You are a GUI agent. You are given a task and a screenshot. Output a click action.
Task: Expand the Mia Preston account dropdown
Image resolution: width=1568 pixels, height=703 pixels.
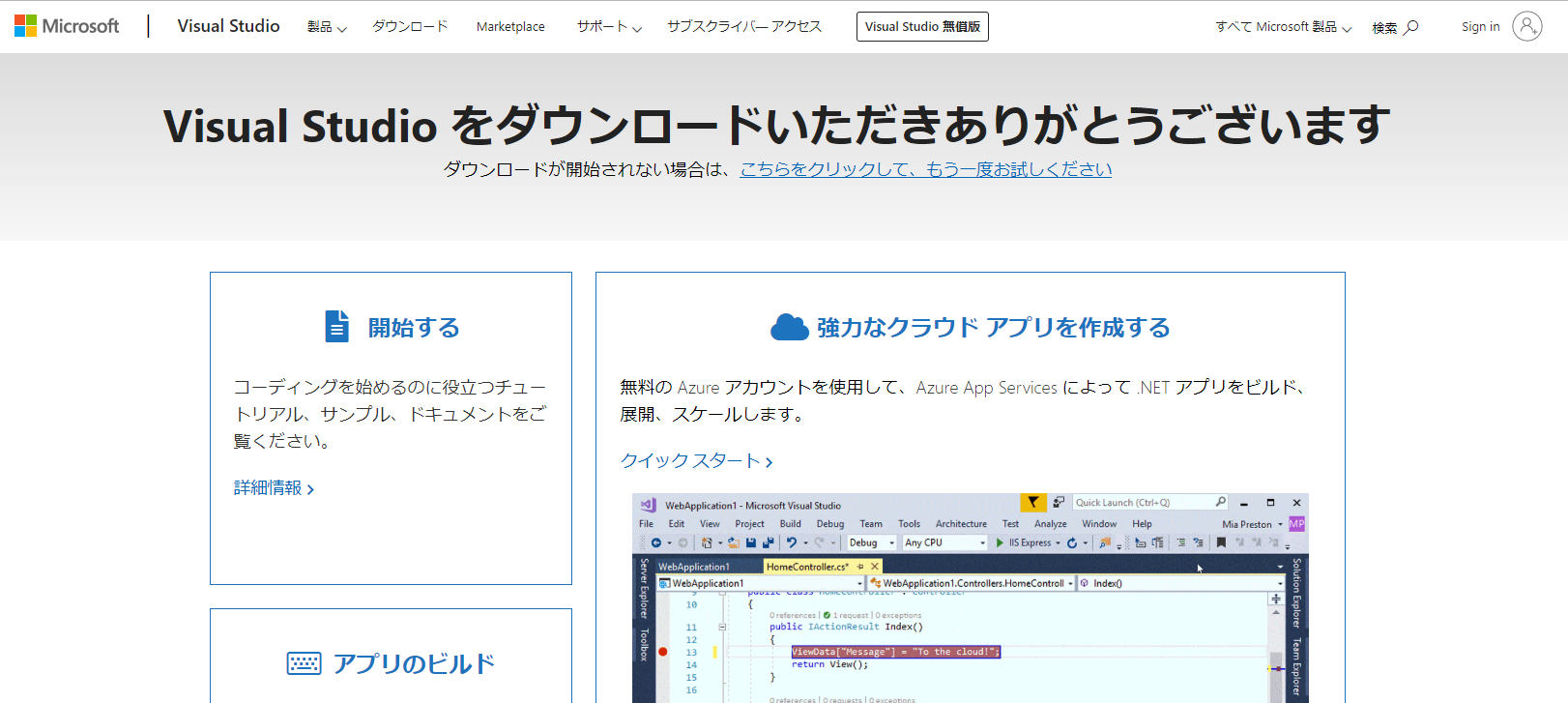pos(1252,524)
